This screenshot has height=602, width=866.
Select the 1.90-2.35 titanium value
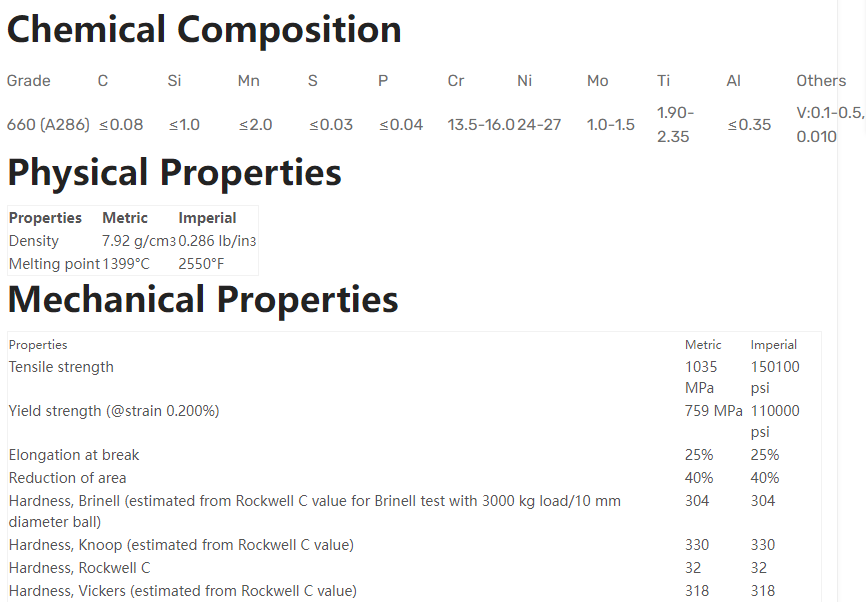[675, 125]
